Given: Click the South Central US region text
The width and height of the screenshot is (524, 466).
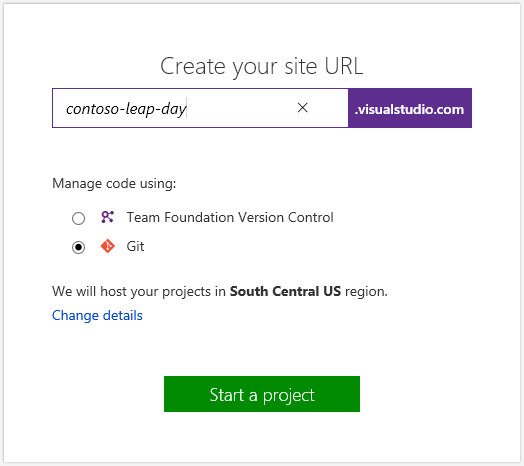Looking at the screenshot, I should (285, 292).
